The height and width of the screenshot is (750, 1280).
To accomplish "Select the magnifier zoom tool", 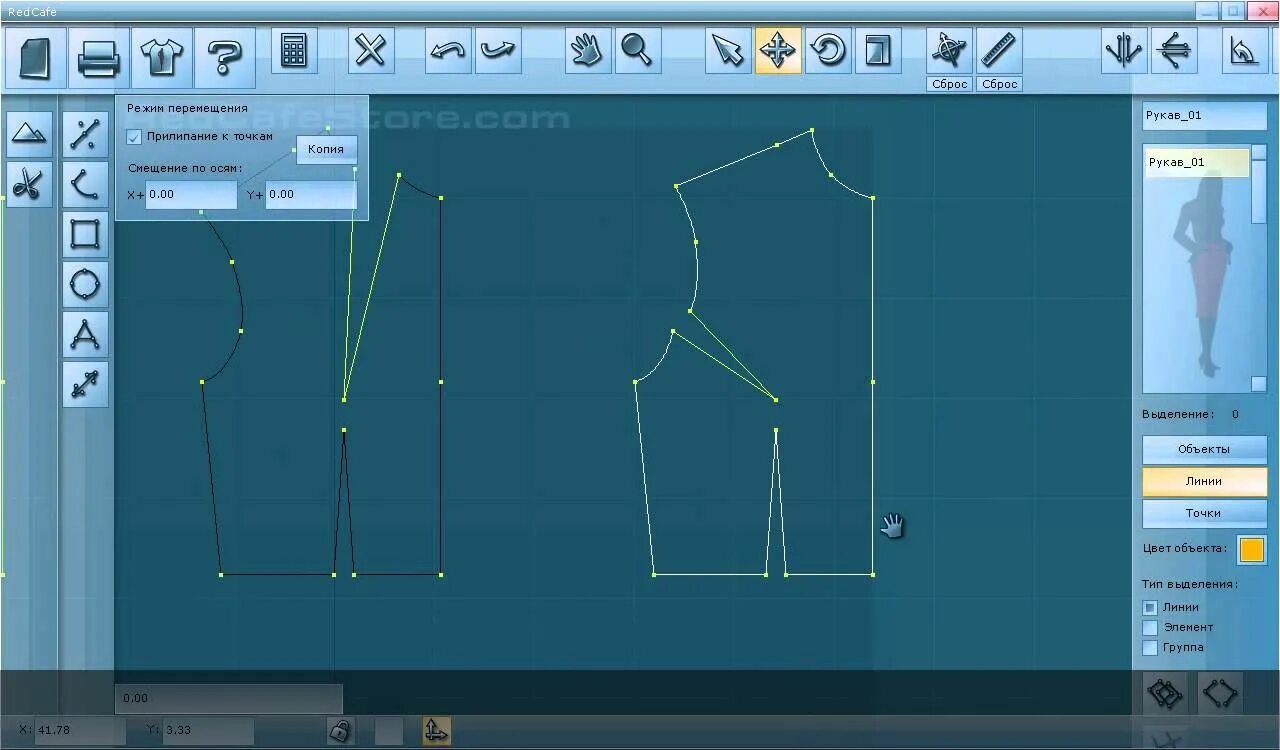I will pyautogui.click(x=638, y=50).
